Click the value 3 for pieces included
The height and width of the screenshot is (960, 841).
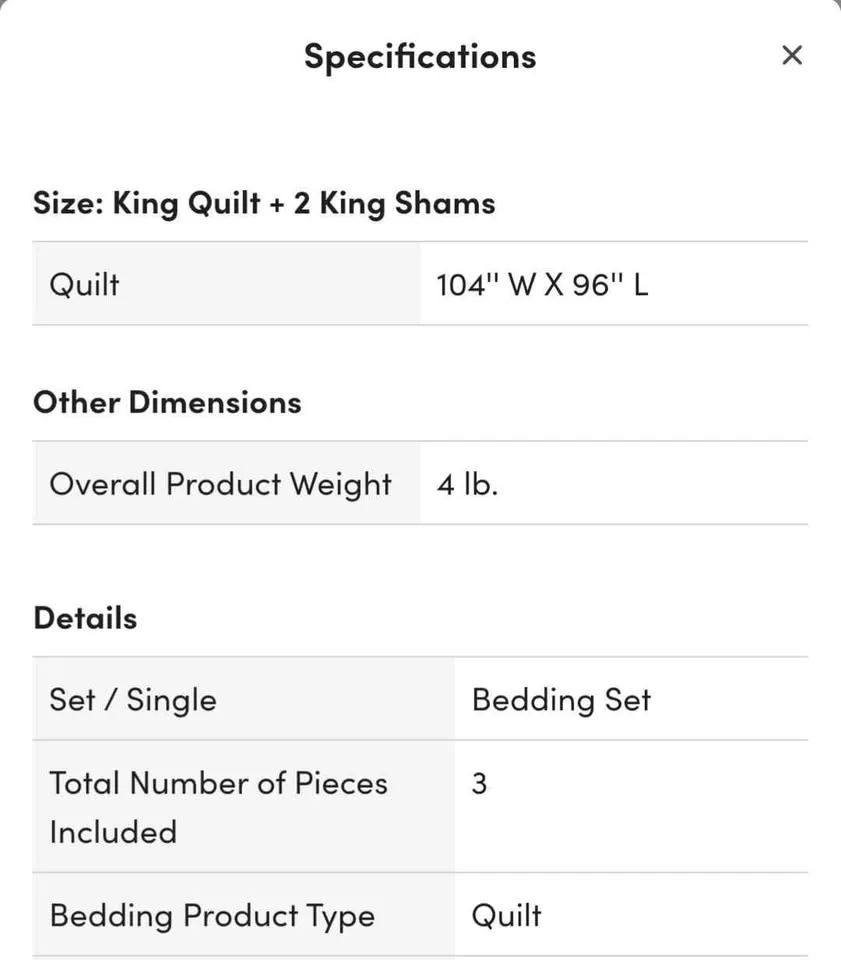tap(479, 783)
